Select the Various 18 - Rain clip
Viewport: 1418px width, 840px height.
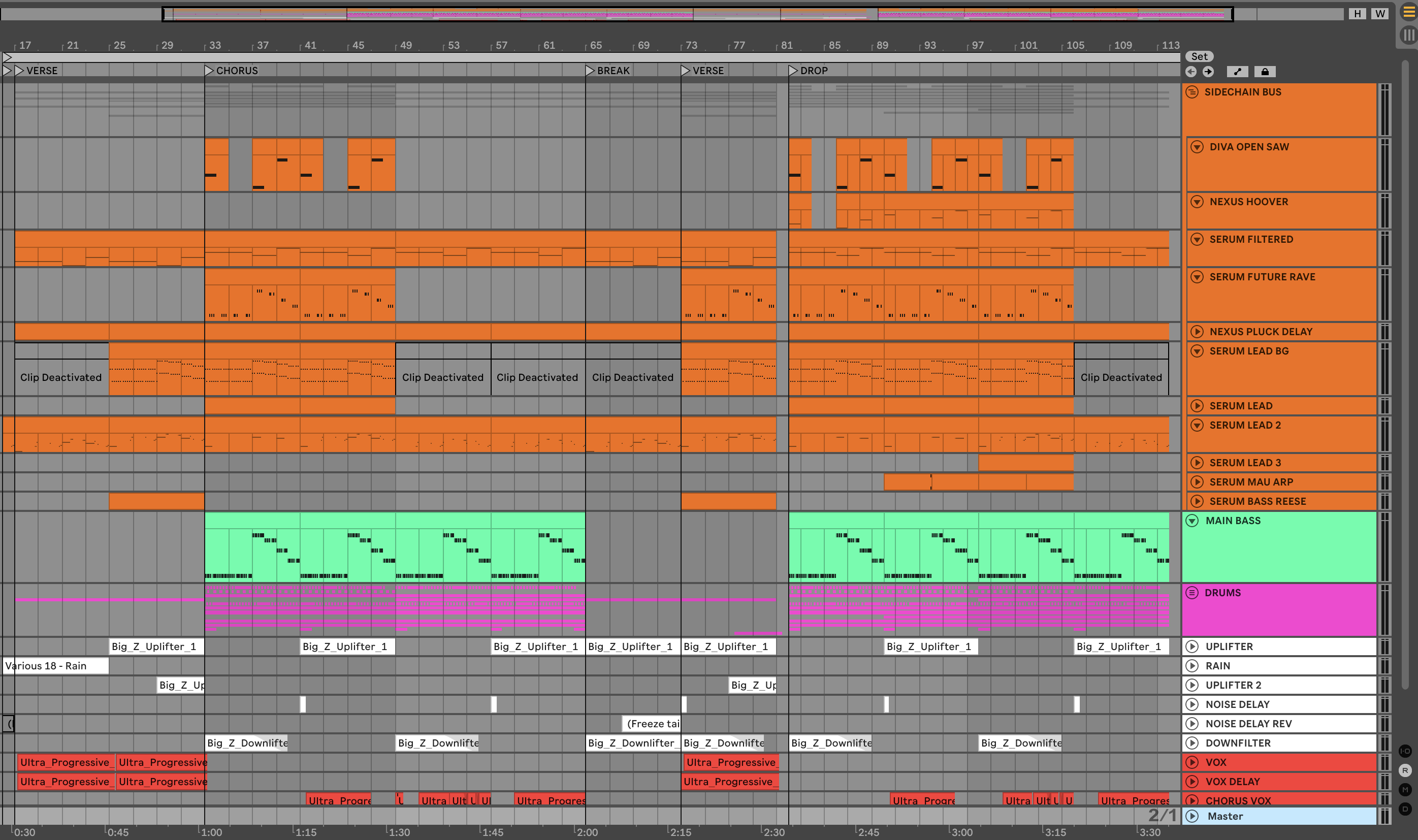(55, 666)
